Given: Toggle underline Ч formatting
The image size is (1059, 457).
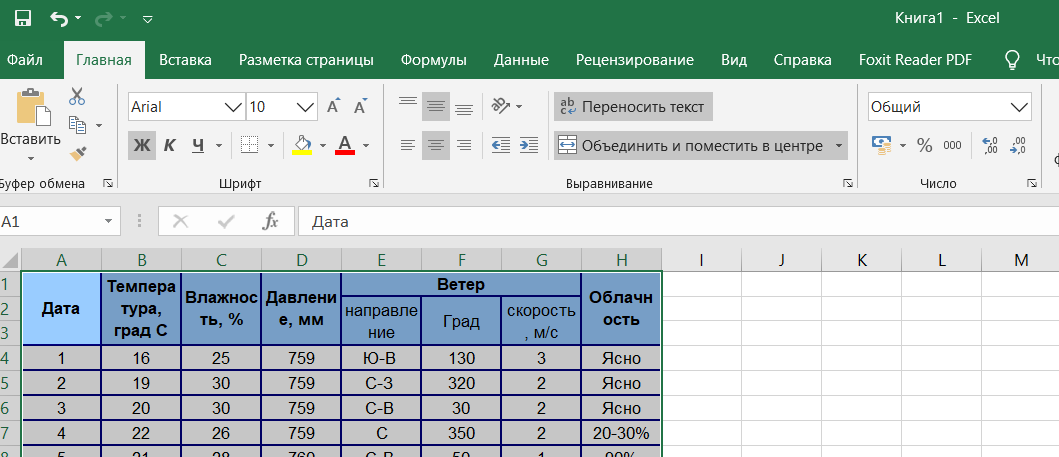Looking at the screenshot, I should (x=198, y=145).
